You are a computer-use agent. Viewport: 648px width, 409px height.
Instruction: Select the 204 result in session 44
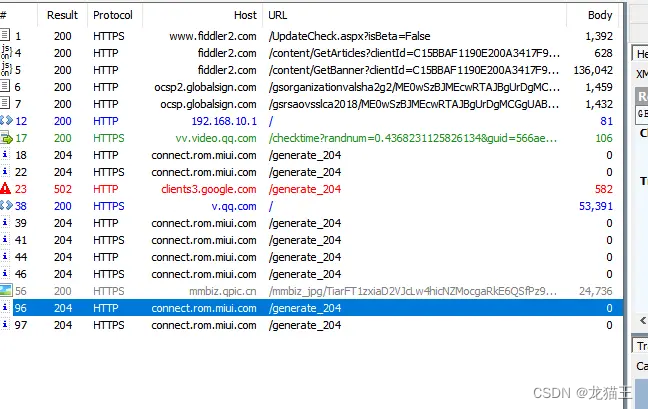click(63, 257)
